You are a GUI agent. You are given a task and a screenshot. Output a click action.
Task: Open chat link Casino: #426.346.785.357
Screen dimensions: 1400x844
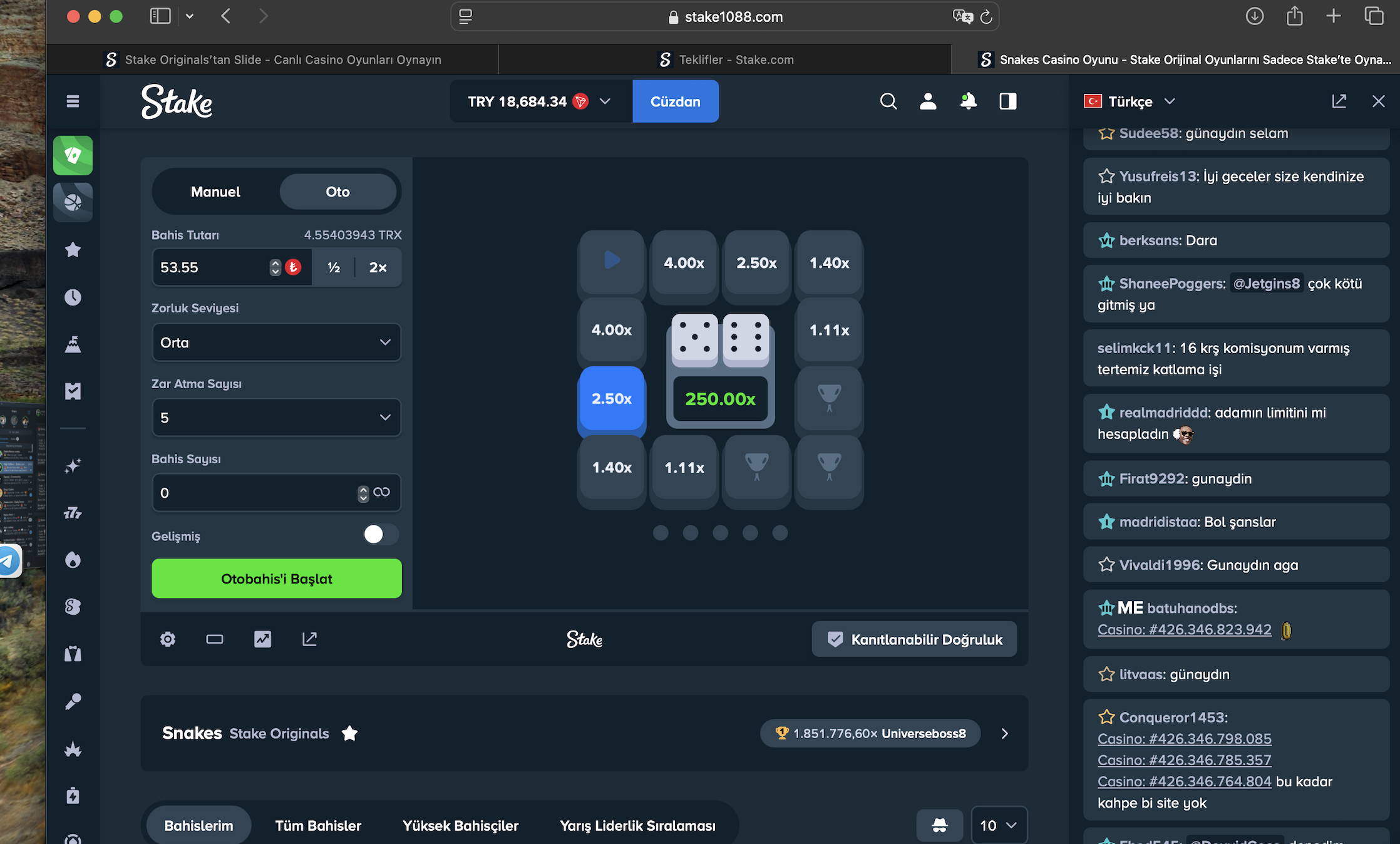(x=1184, y=760)
